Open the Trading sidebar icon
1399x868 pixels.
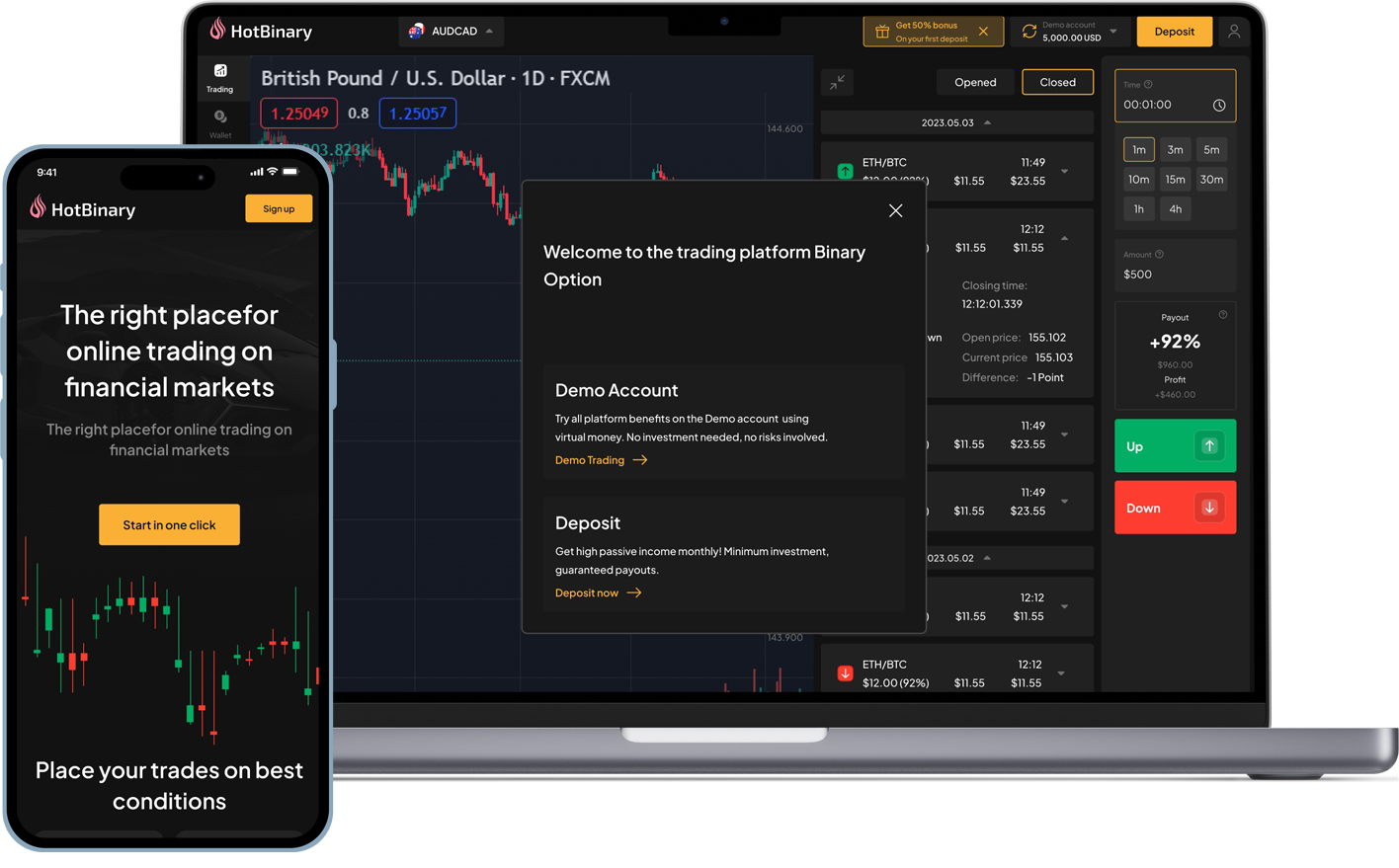coord(220,76)
